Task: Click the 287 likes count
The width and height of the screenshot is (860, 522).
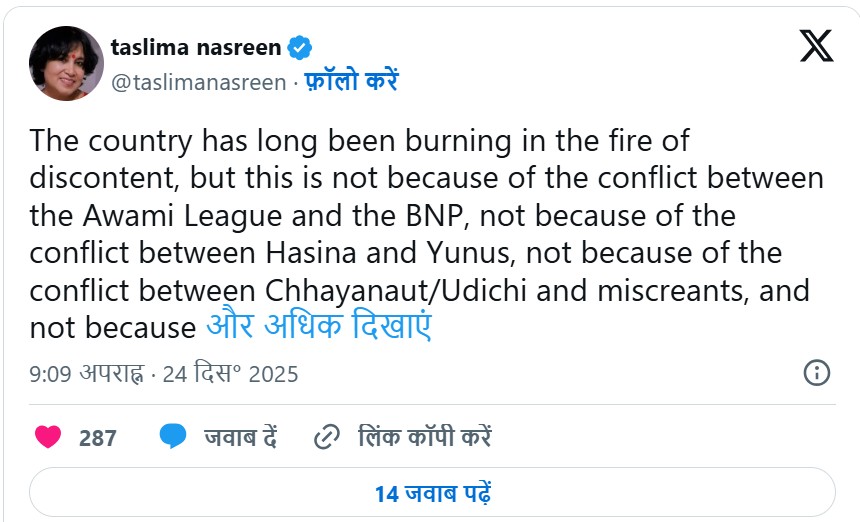Action: point(98,438)
